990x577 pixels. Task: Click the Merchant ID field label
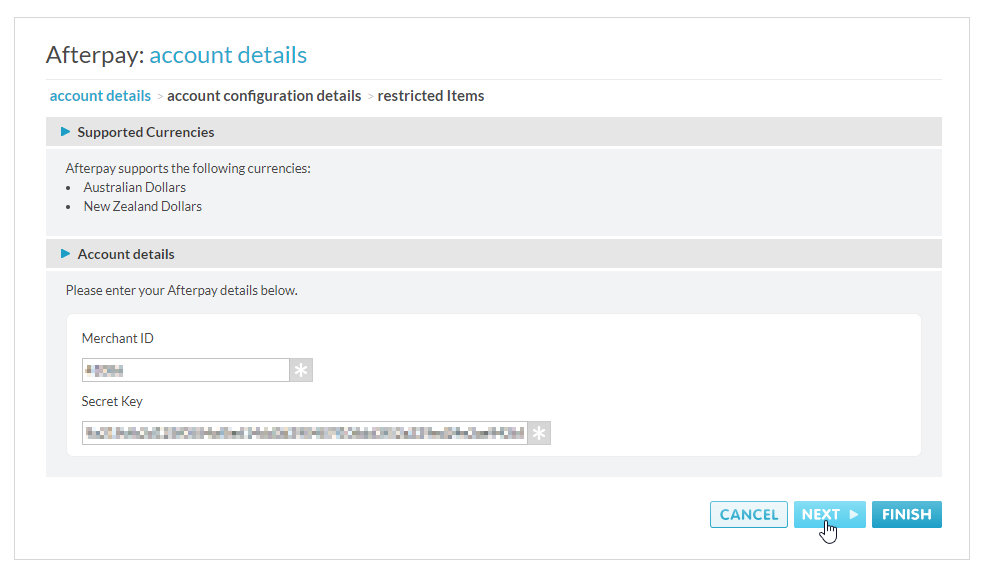118,338
